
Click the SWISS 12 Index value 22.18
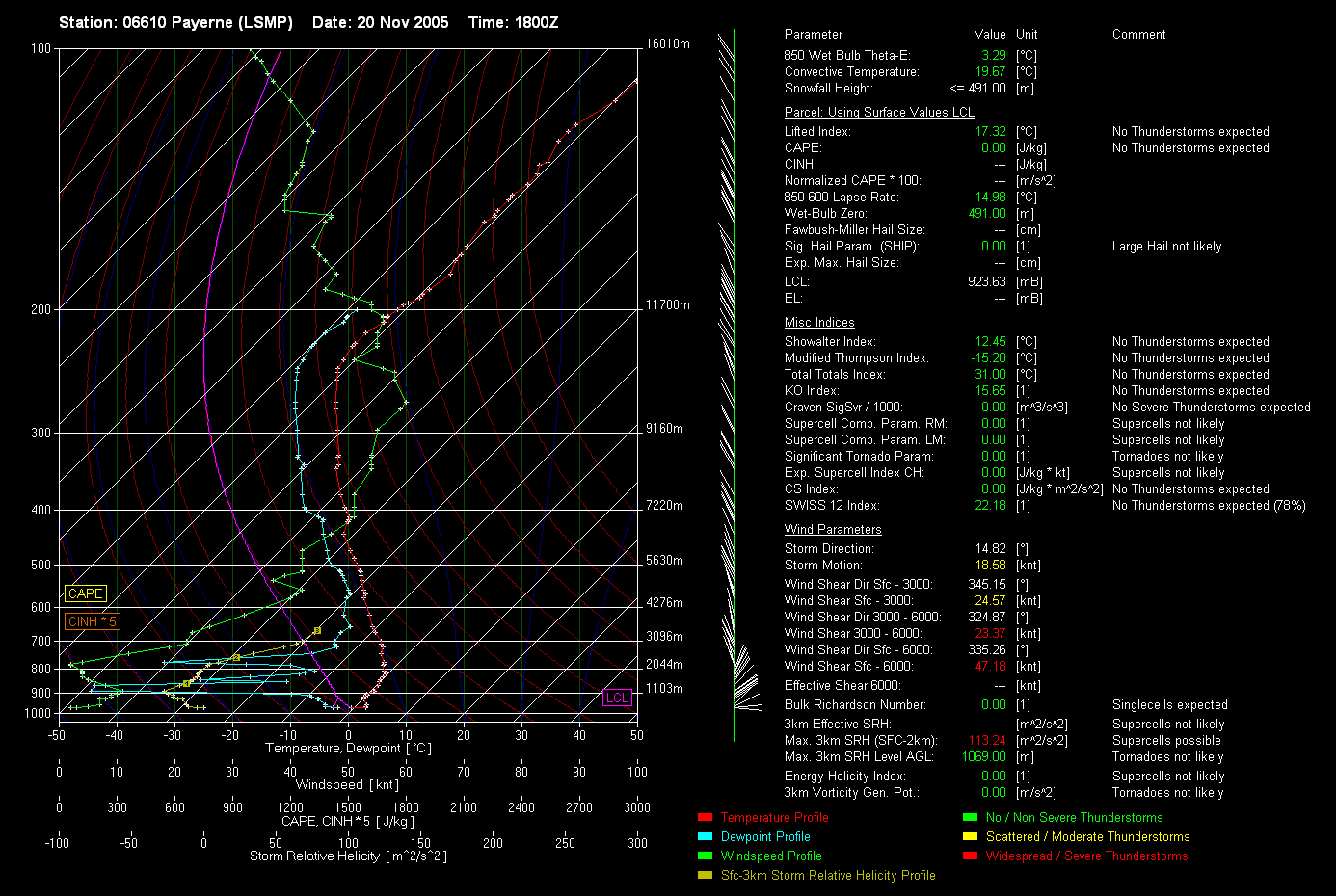tap(991, 505)
